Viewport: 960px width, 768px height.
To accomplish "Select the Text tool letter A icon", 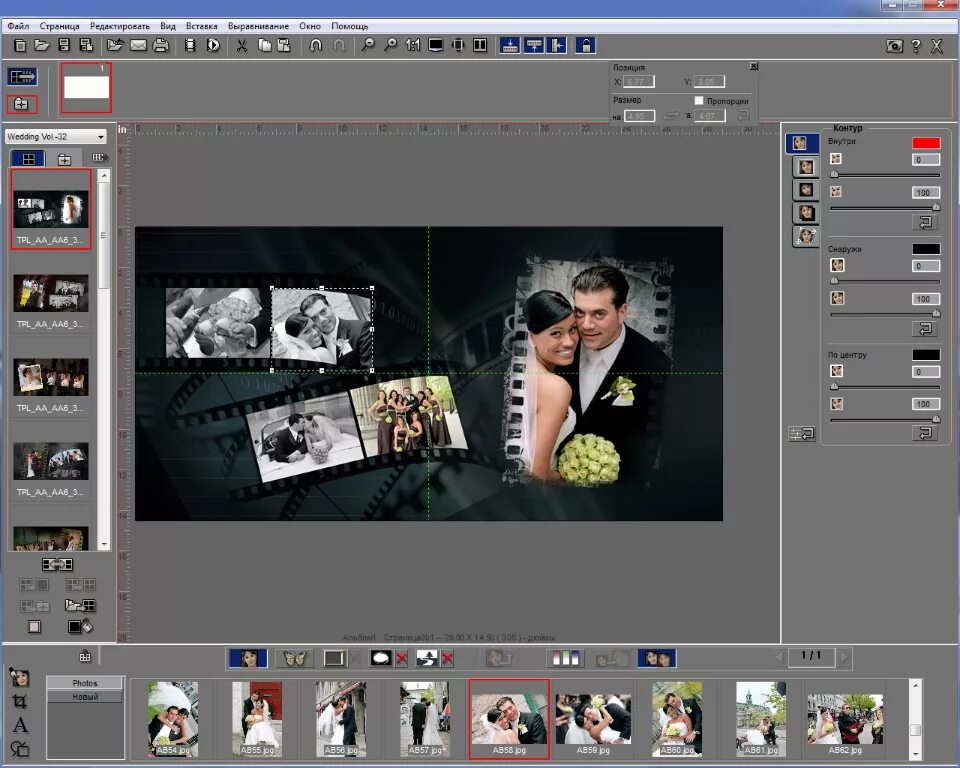I will (x=20, y=725).
